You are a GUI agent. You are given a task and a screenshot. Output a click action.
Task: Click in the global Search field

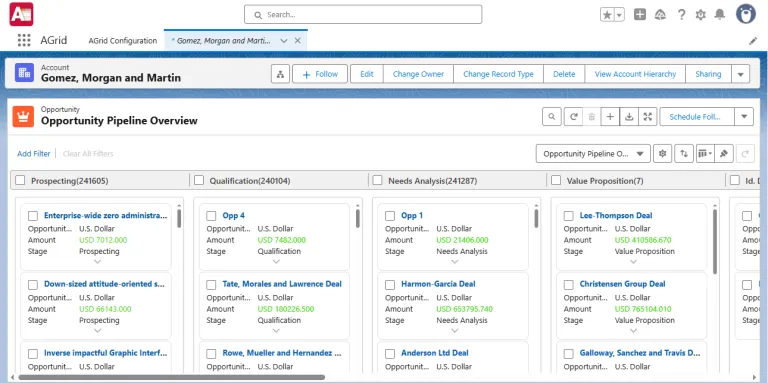coord(363,15)
